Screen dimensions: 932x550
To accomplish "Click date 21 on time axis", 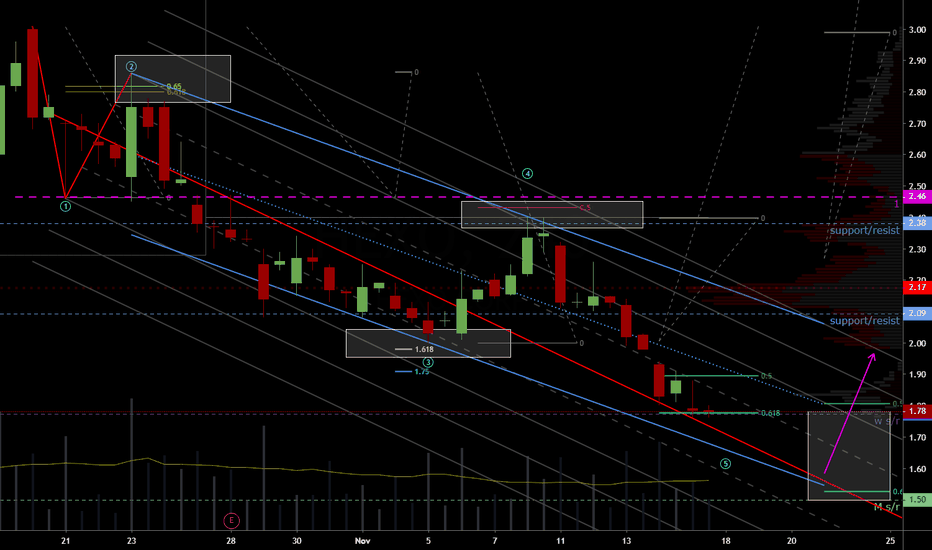I will click(65, 540).
